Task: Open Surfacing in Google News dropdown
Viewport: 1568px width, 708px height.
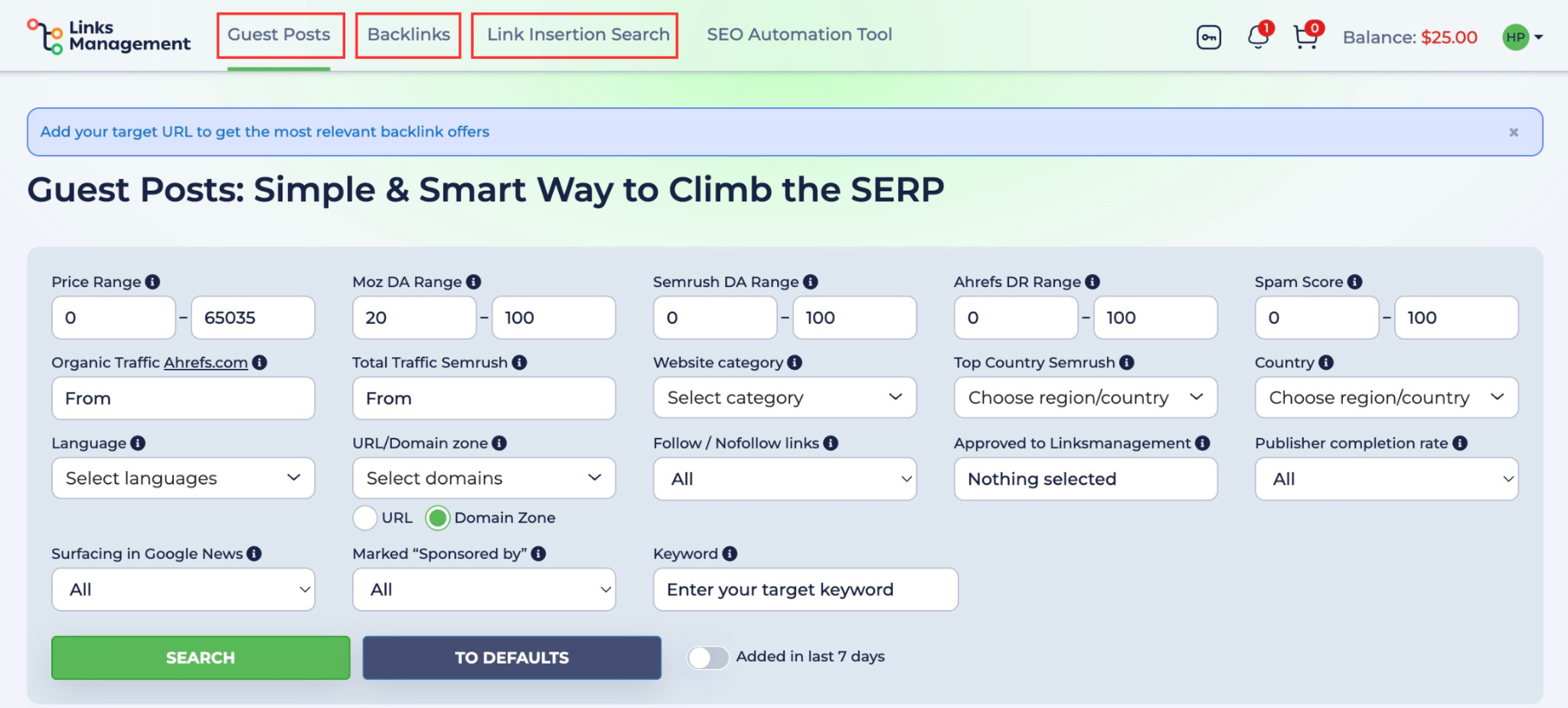Action: click(183, 589)
